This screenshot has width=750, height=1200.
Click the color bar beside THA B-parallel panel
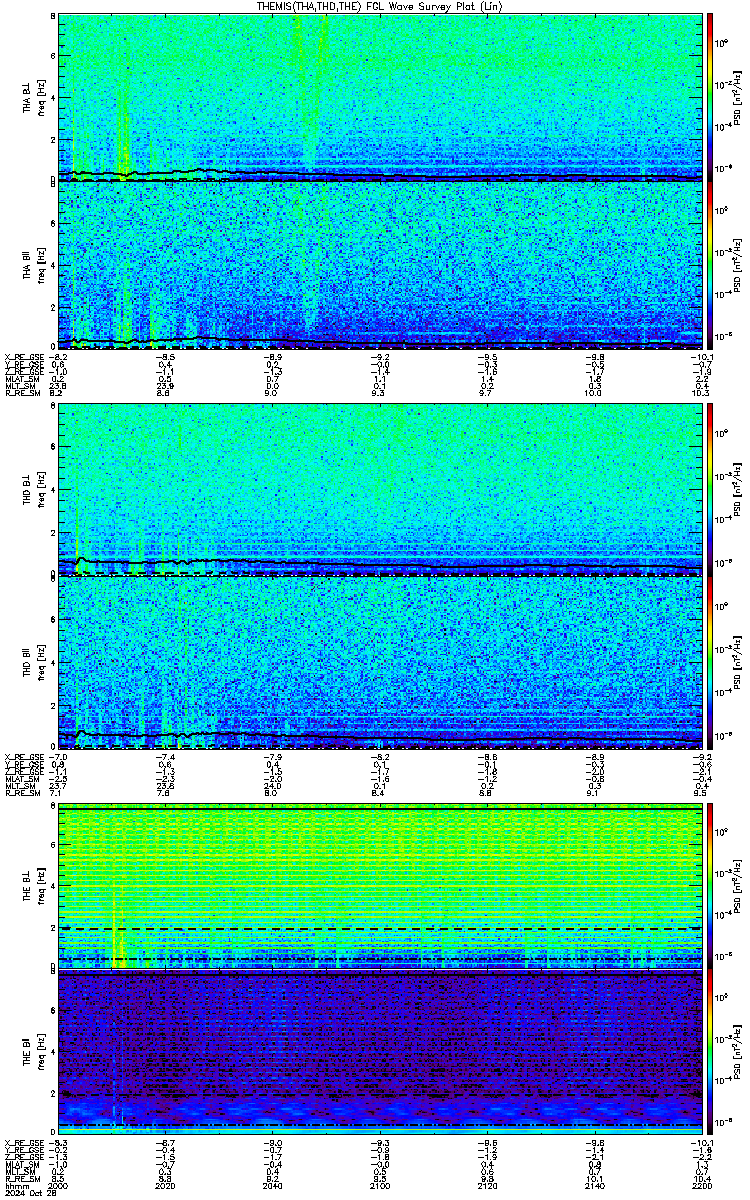point(710,267)
